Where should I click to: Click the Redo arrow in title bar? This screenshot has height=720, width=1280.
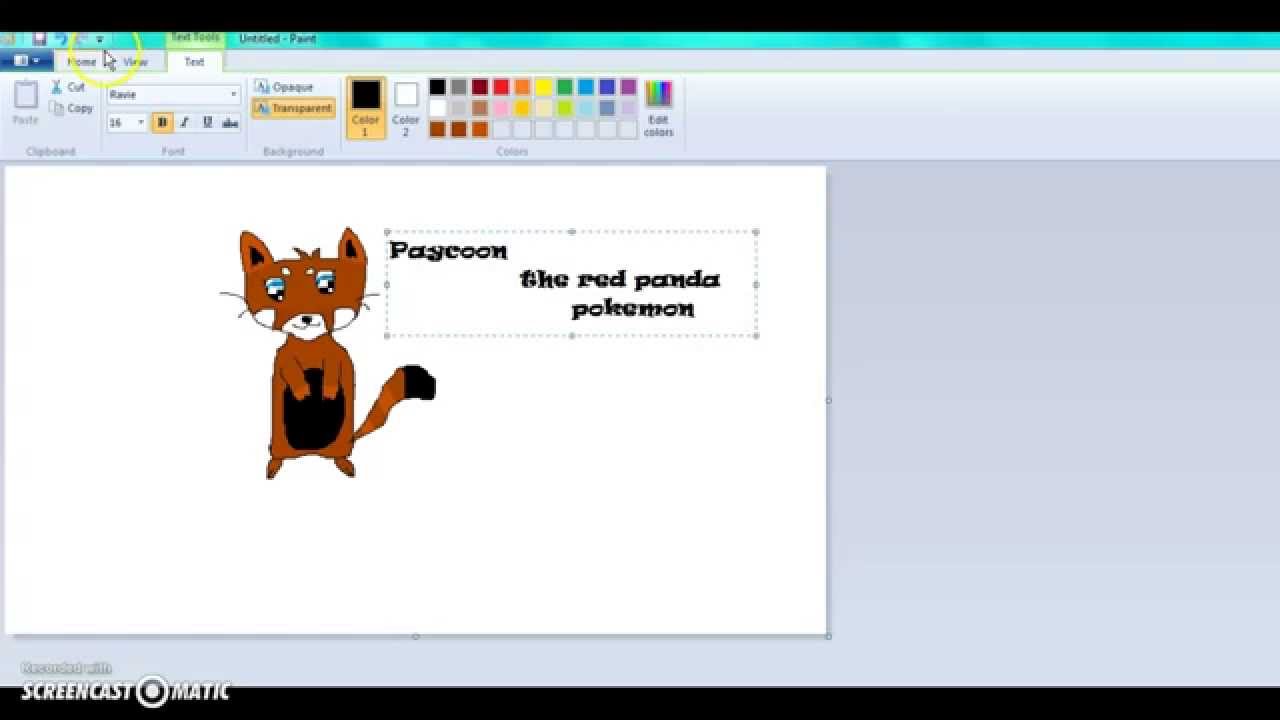tap(81, 39)
